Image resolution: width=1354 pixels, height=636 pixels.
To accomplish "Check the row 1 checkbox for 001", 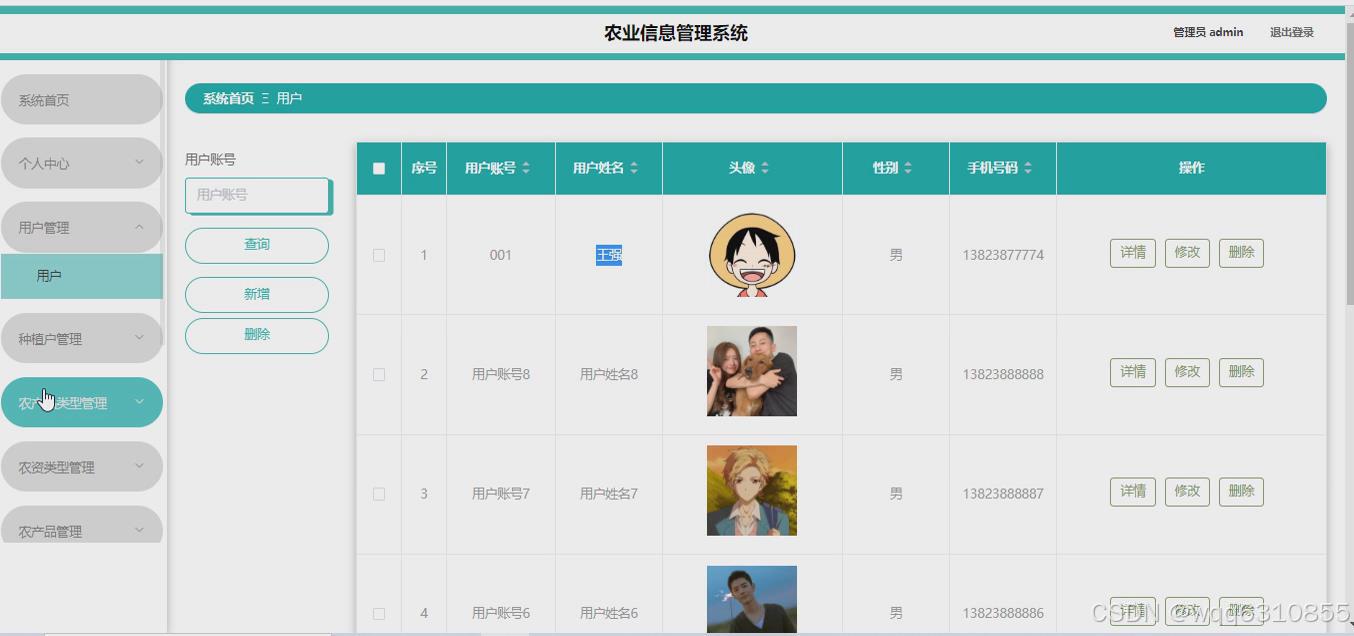I will [x=379, y=255].
